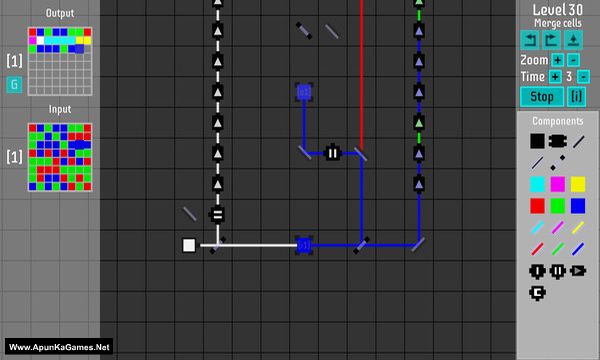Select the red filter mirror
600x360 pixels.
[537, 249]
